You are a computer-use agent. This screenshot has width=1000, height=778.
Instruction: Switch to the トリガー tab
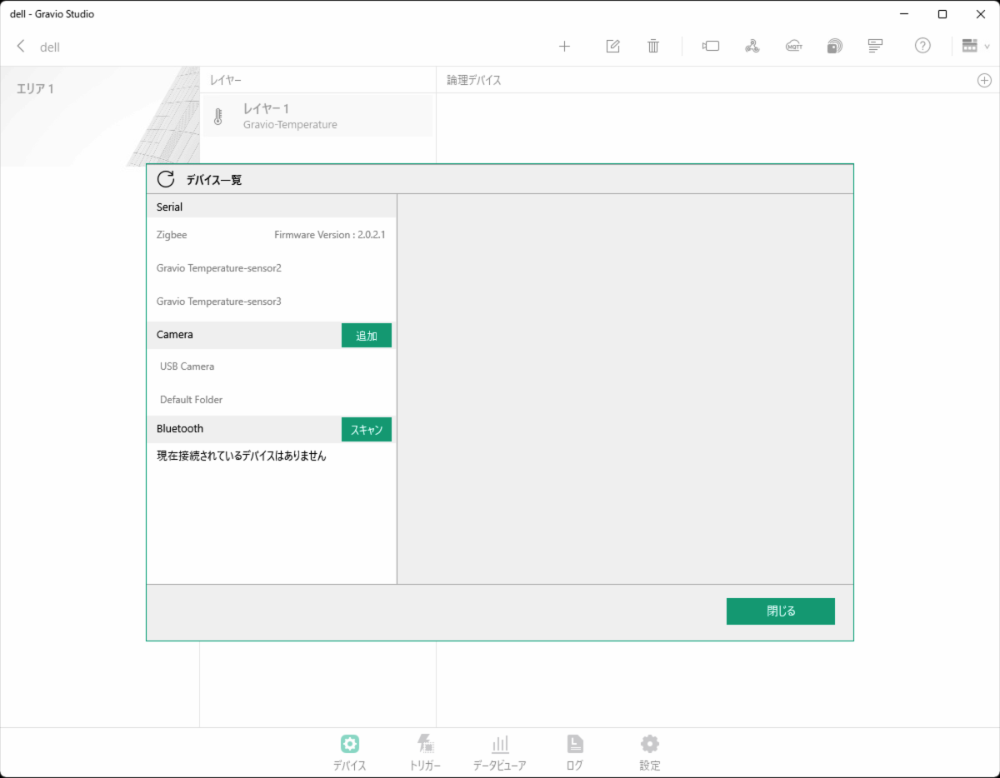pyautogui.click(x=425, y=752)
